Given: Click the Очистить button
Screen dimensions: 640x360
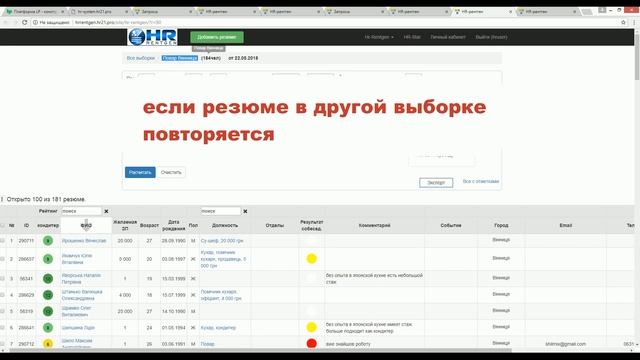Looking at the screenshot, I should 171,172.
